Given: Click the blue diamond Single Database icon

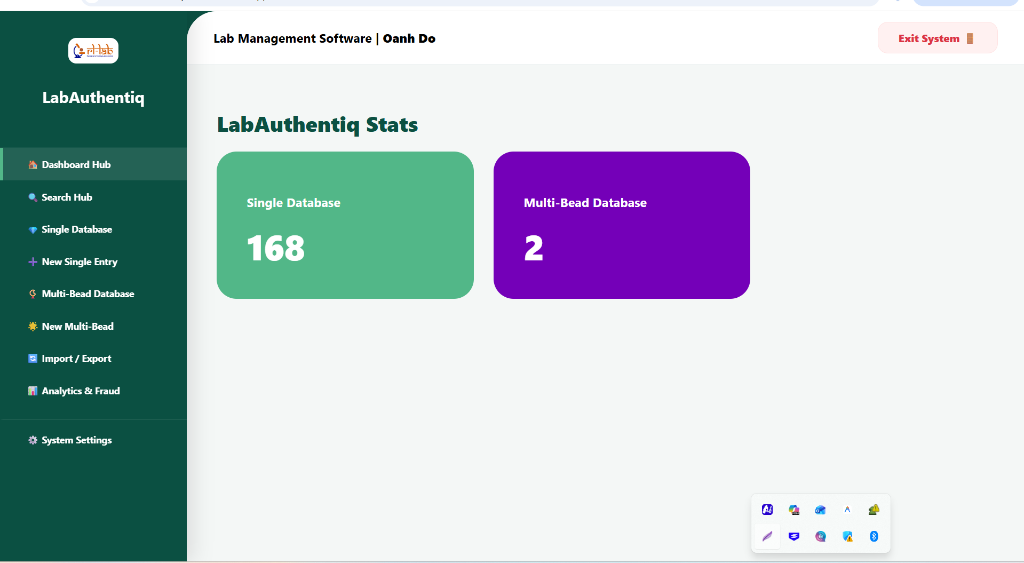Looking at the screenshot, I should (33, 230).
